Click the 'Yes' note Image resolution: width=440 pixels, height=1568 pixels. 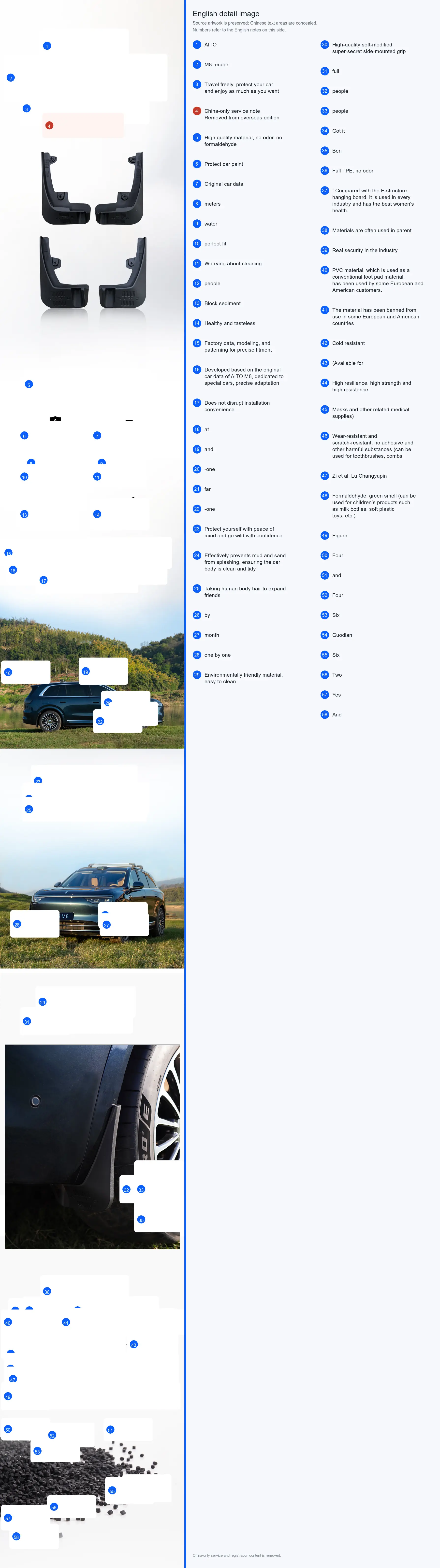(337, 695)
